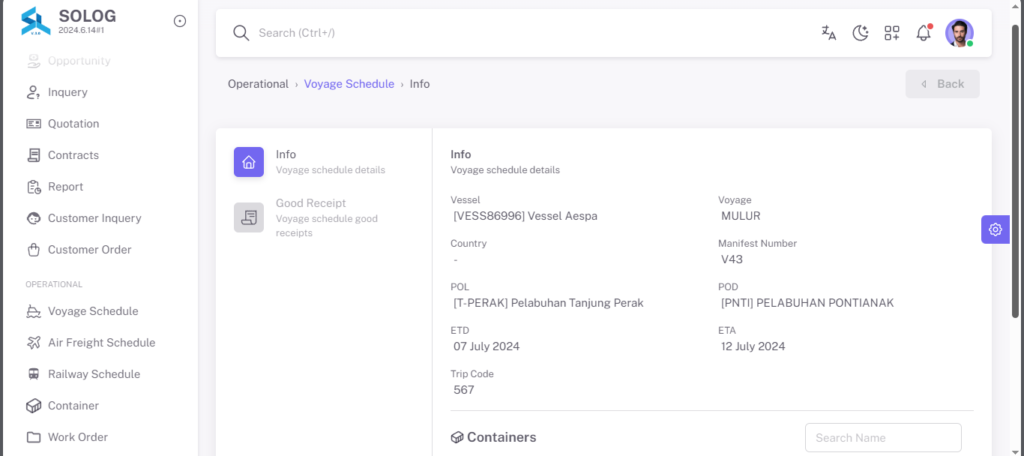The image size is (1024, 456).
Task: Open the user avatar menu
Action: (x=959, y=33)
